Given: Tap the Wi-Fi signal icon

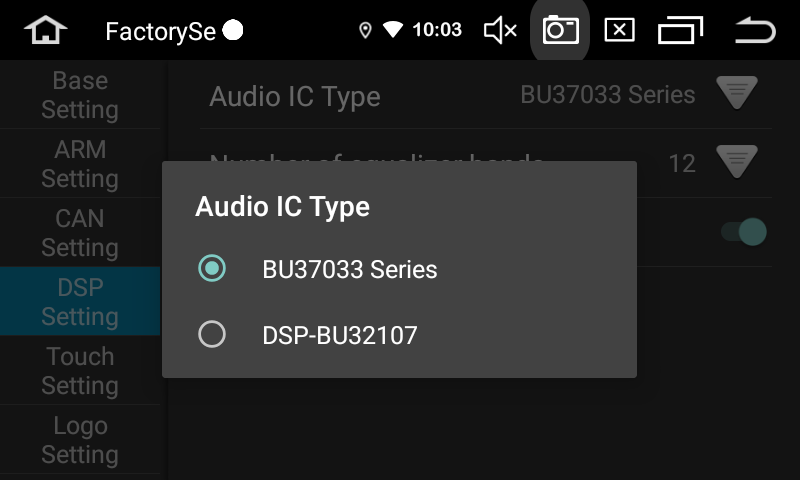Looking at the screenshot, I should coord(392,31).
